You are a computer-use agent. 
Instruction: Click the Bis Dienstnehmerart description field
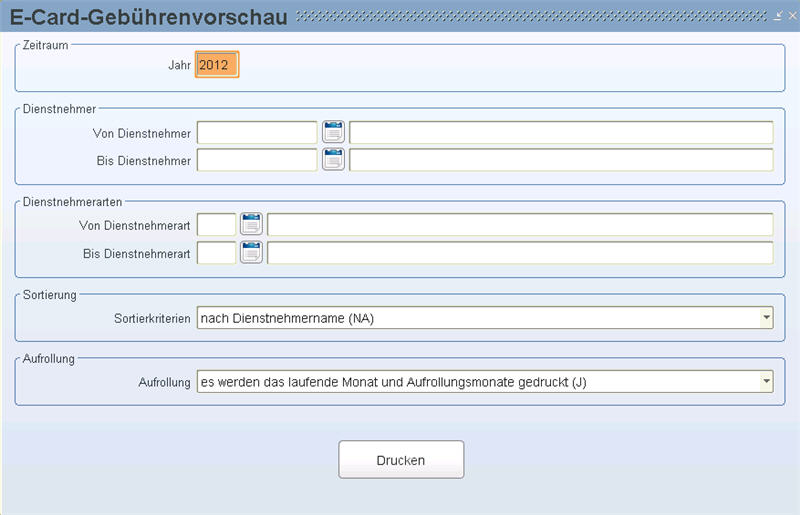coord(520,253)
